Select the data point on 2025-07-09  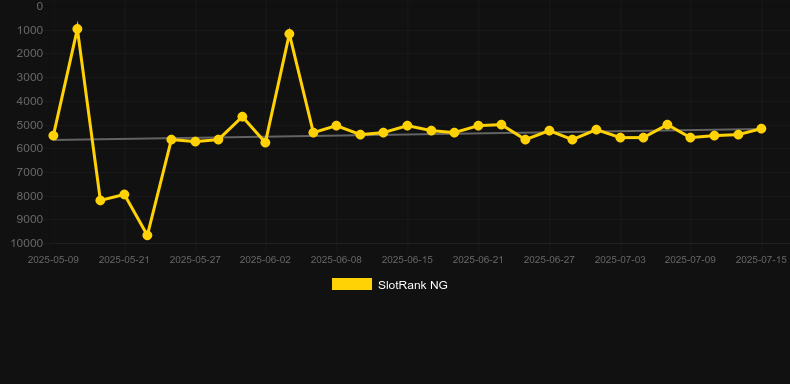coord(690,137)
